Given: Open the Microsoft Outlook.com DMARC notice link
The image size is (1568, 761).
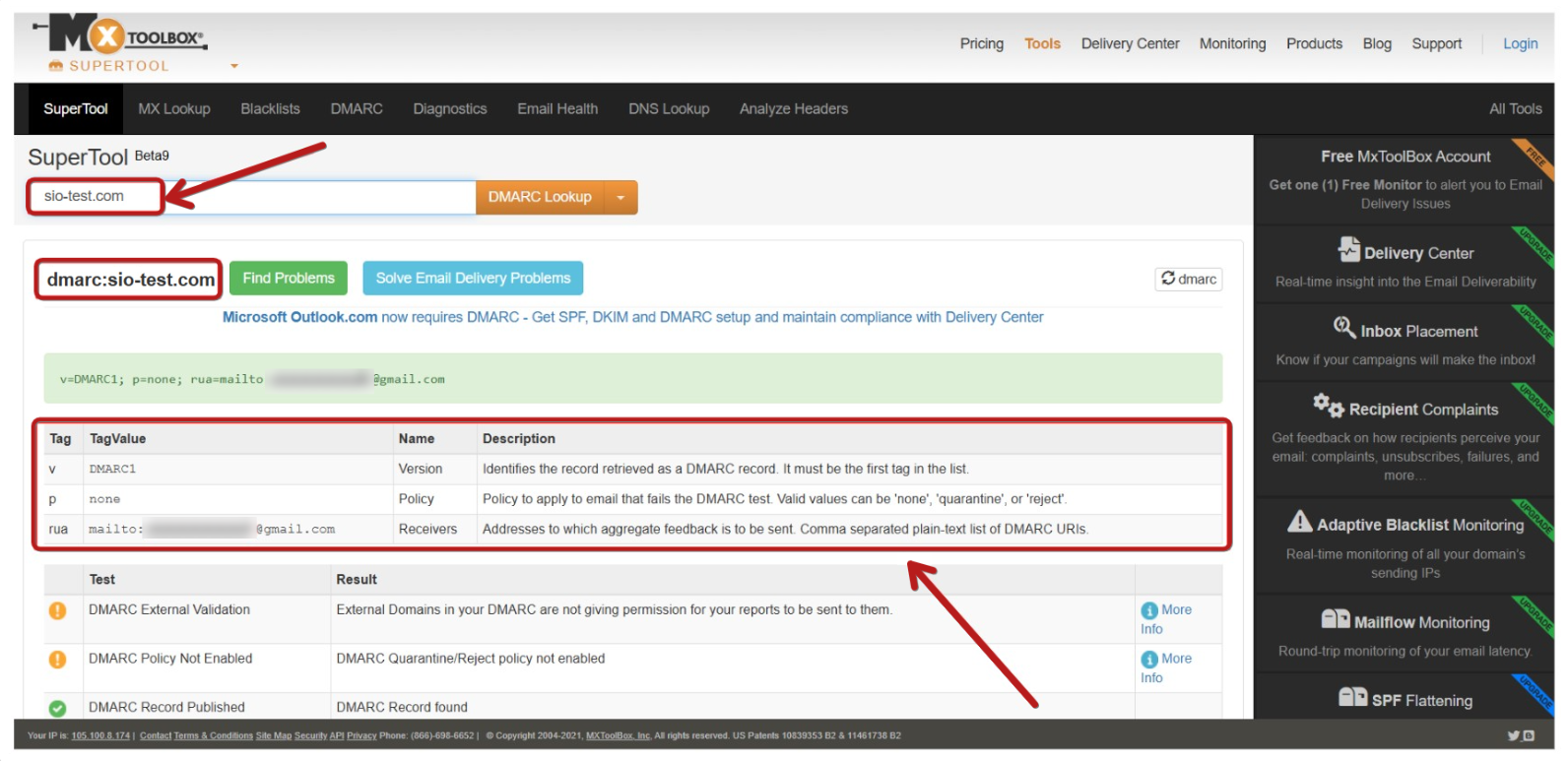Looking at the screenshot, I should (632, 317).
